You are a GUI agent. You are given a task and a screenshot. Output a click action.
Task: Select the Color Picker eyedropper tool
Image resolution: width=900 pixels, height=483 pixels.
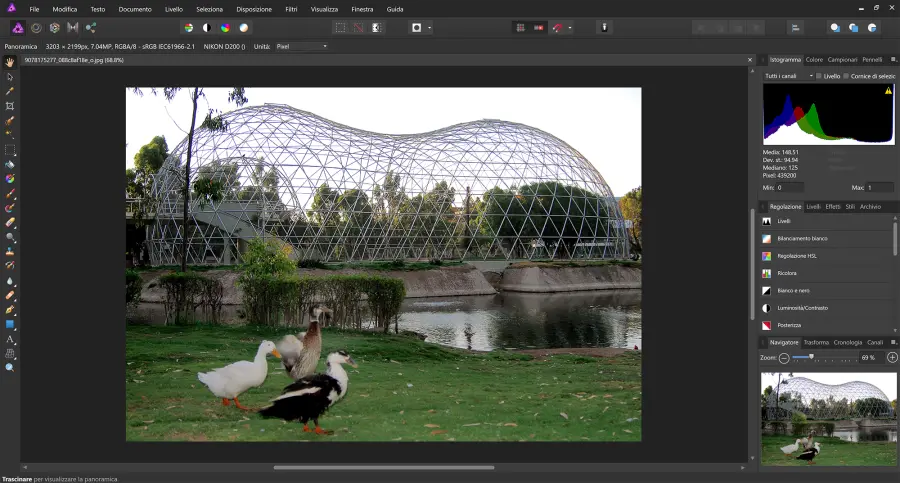tap(10, 91)
